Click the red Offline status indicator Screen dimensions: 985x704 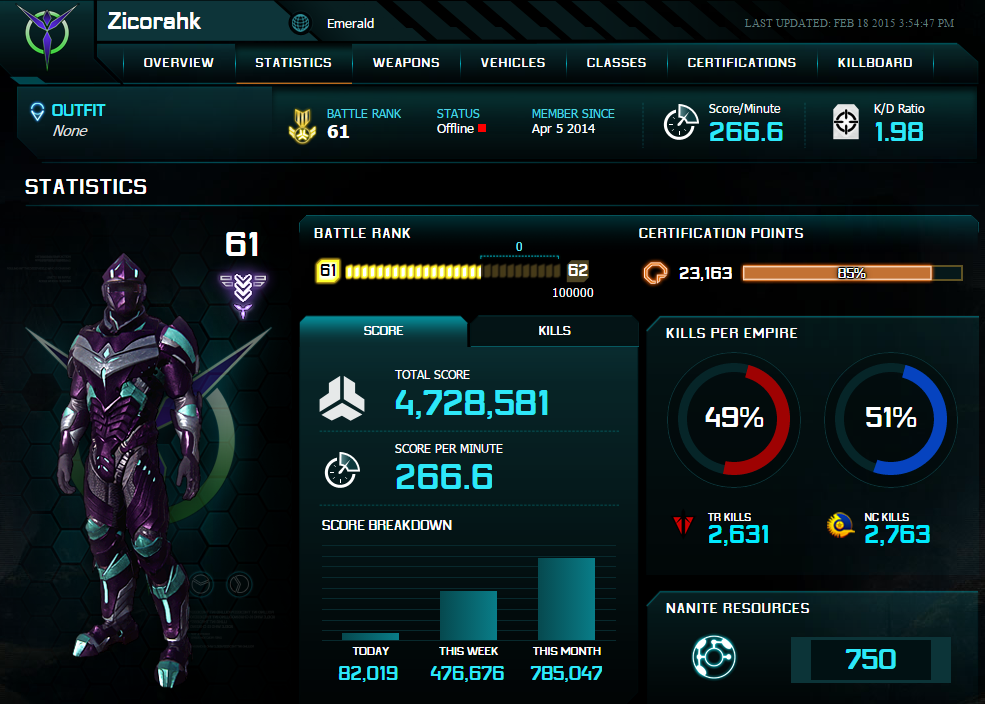482,129
